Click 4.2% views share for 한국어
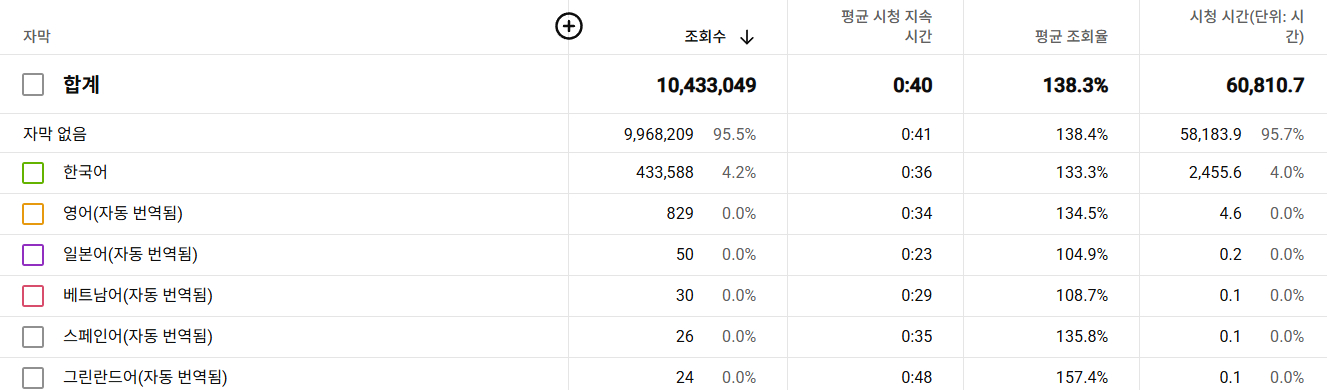This screenshot has height=390, width=1327. pos(739,173)
